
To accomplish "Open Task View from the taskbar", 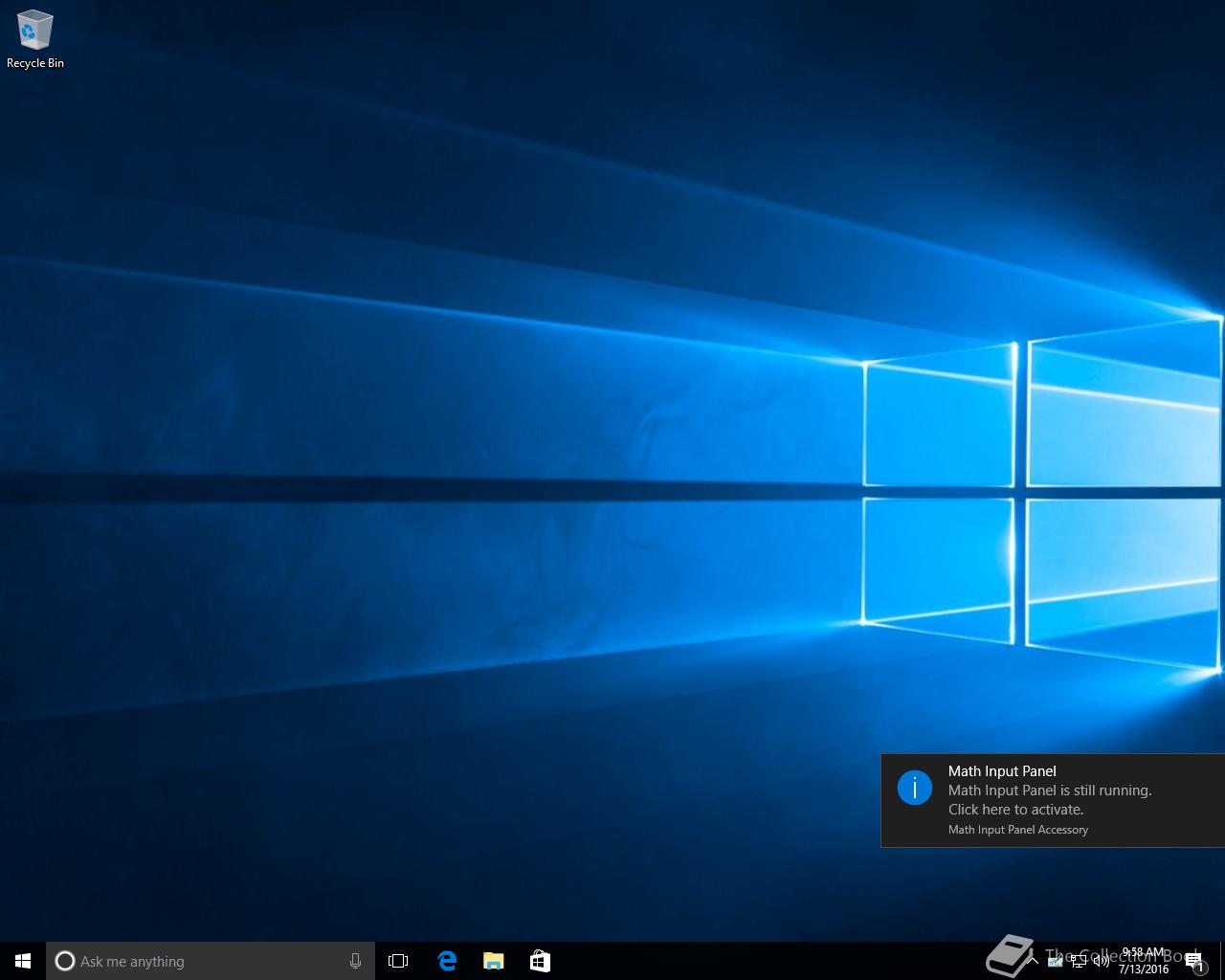I will [398, 961].
